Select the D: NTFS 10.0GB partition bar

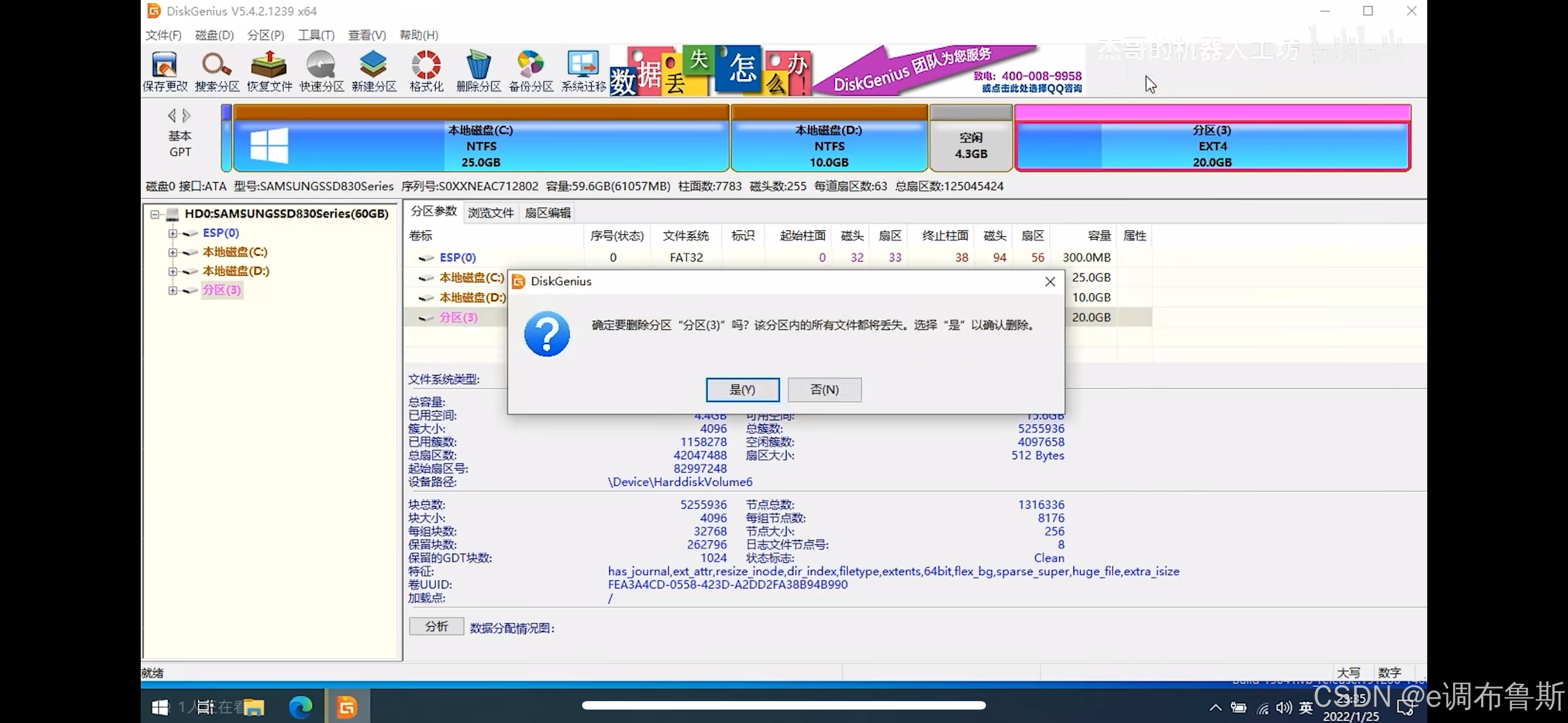(829, 138)
